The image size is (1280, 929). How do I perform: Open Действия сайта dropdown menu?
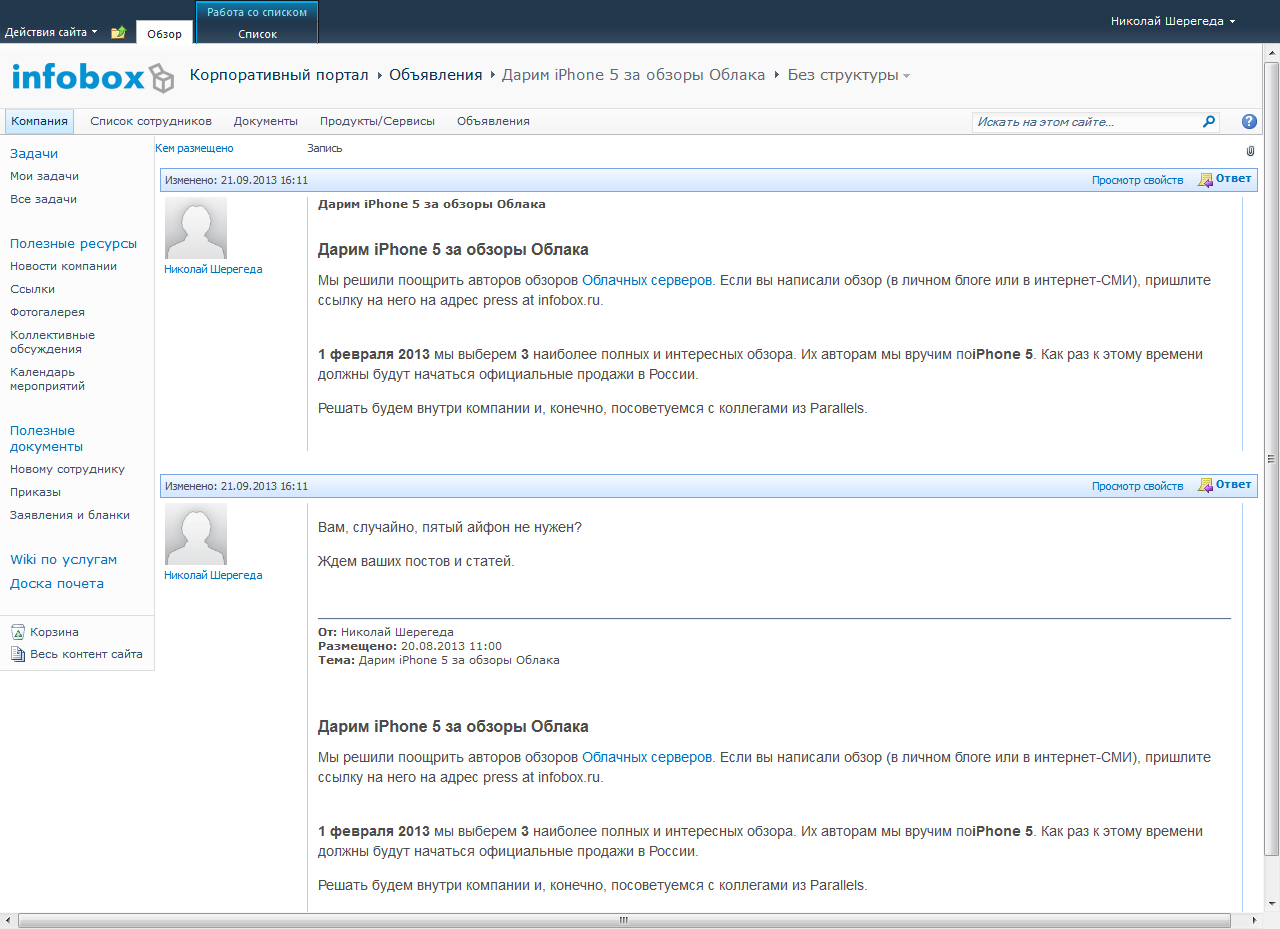tap(51, 32)
